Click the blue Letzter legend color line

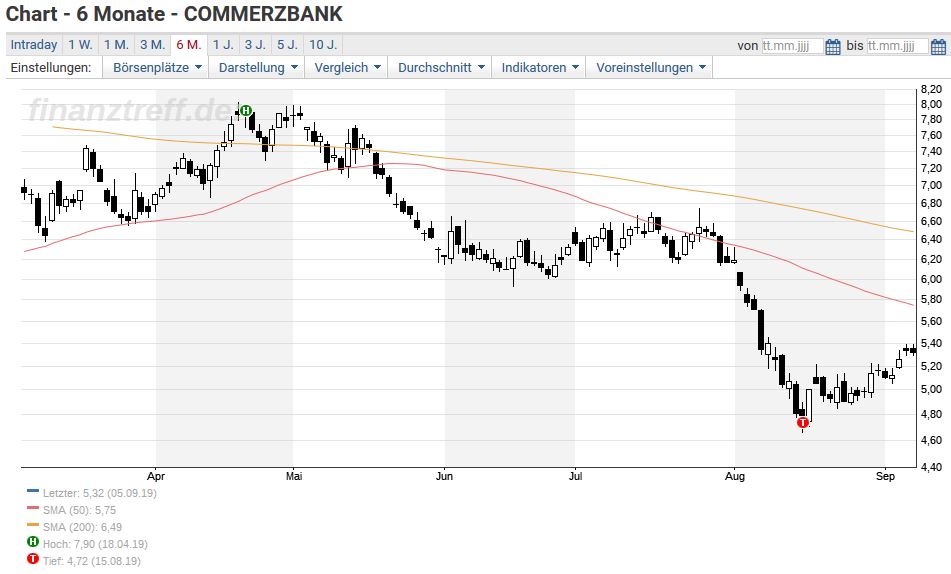pyautogui.click(x=33, y=491)
